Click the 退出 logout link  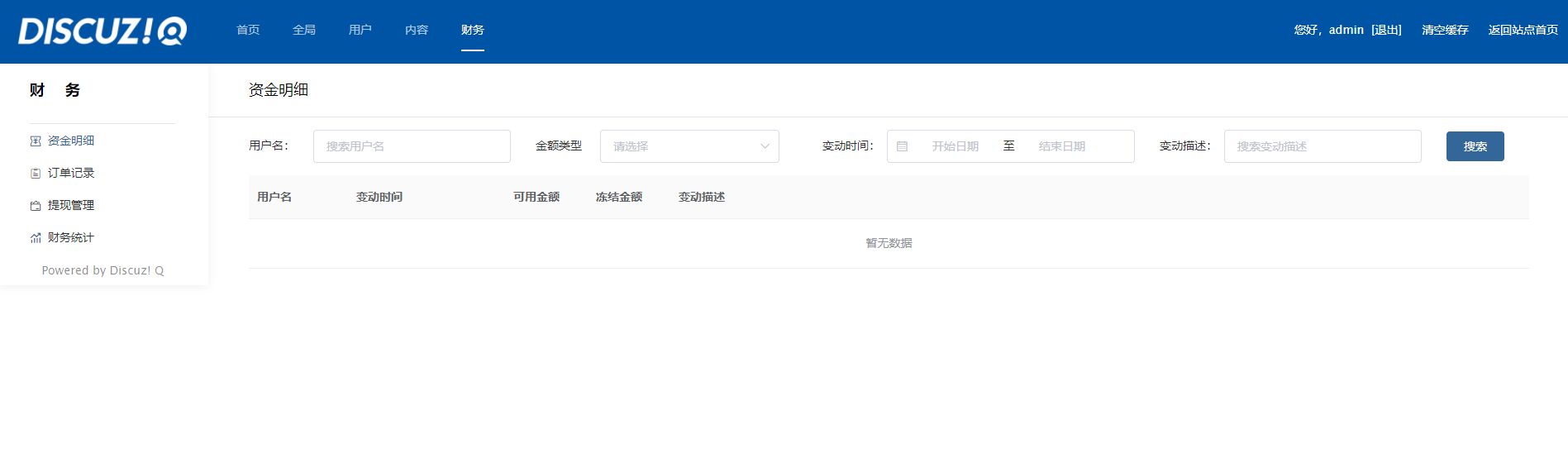coord(1386,30)
